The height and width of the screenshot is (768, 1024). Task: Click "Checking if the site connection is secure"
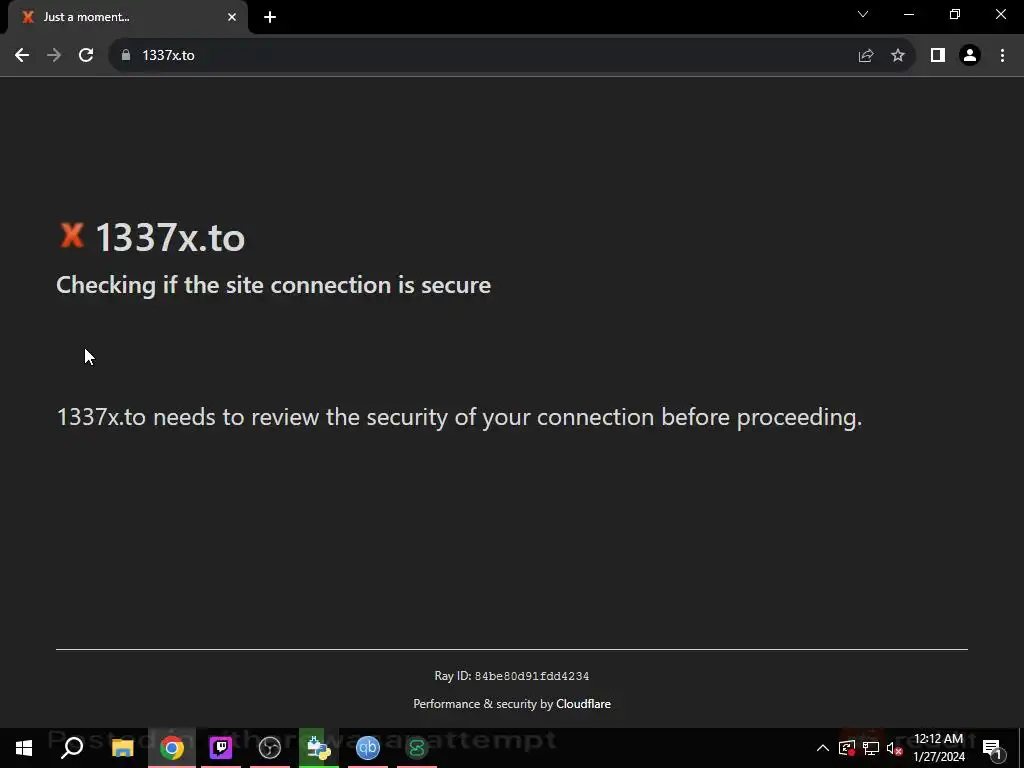274,285
